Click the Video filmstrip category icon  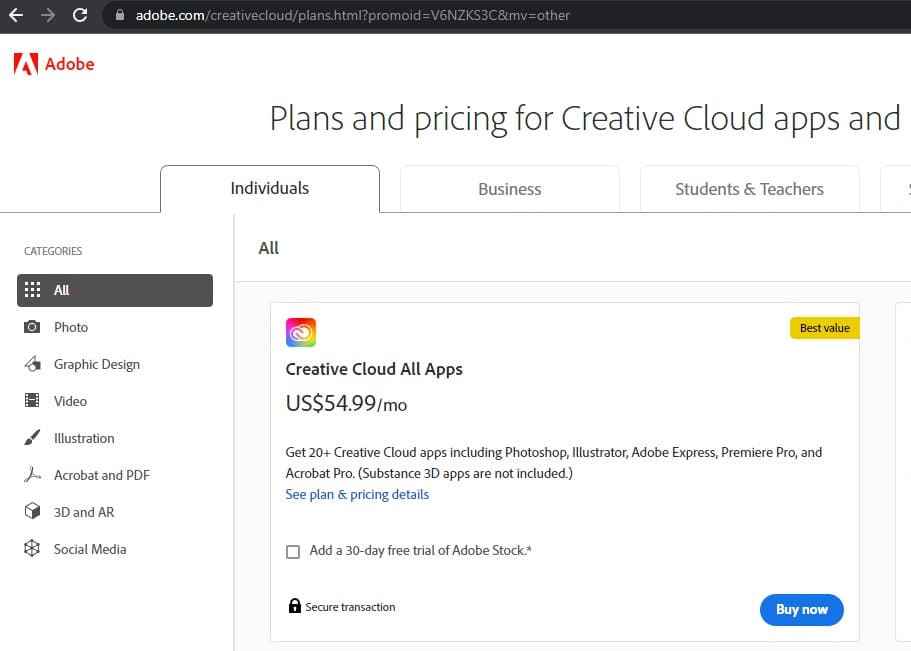pyautogui.click(x=32, y=401)
